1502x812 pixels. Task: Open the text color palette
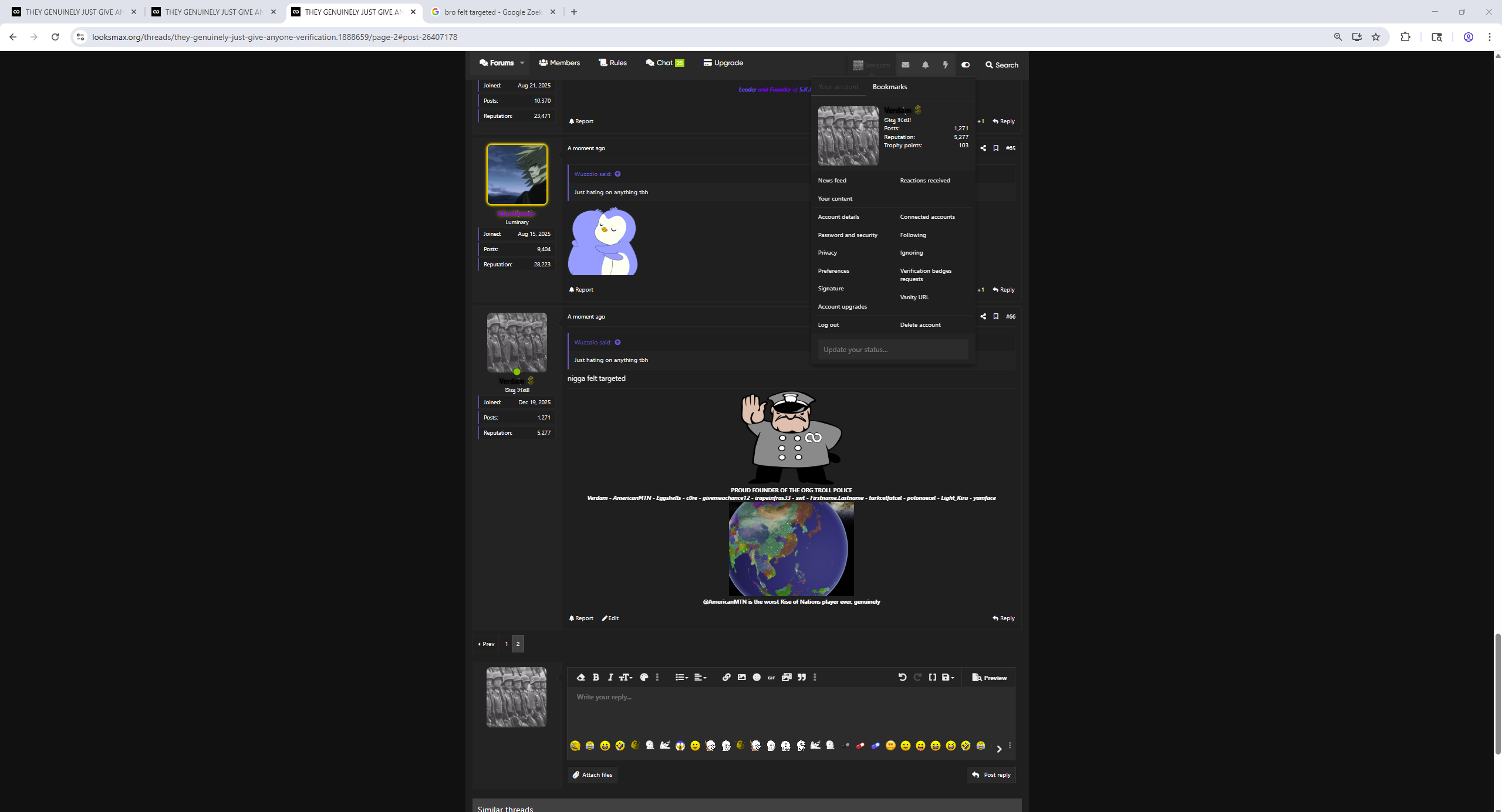[x=644, y=677]
